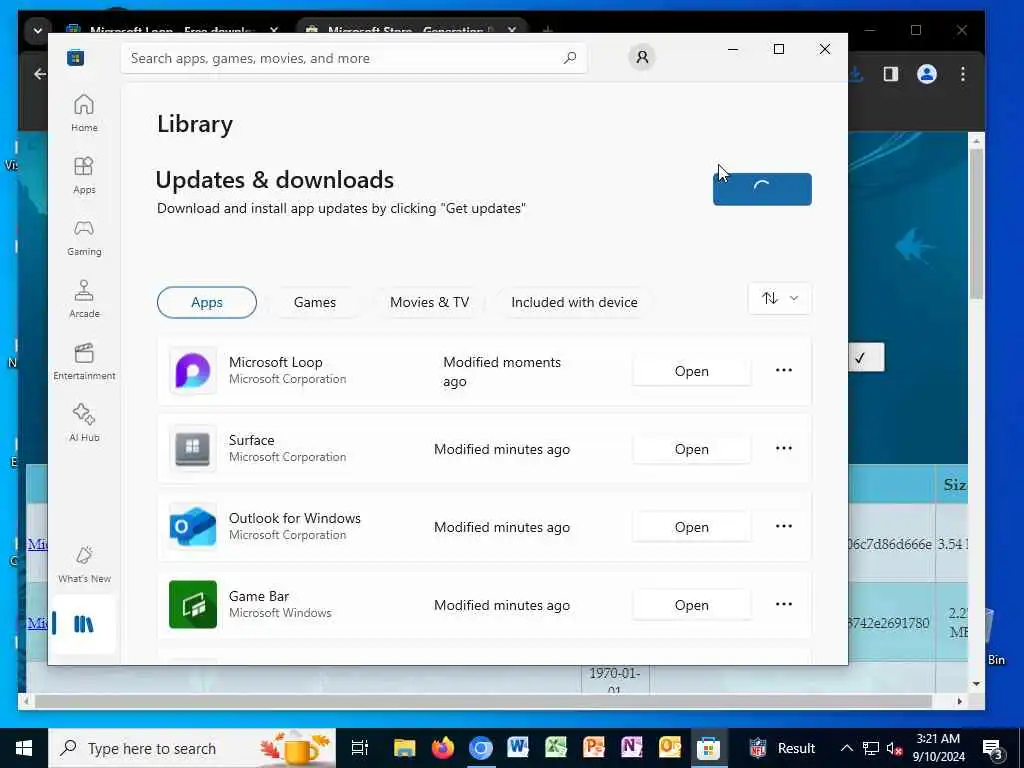This screenshot has width=1024, height=768.
Task: Open AI Hub in the sidebar
Action: point(84,423)
